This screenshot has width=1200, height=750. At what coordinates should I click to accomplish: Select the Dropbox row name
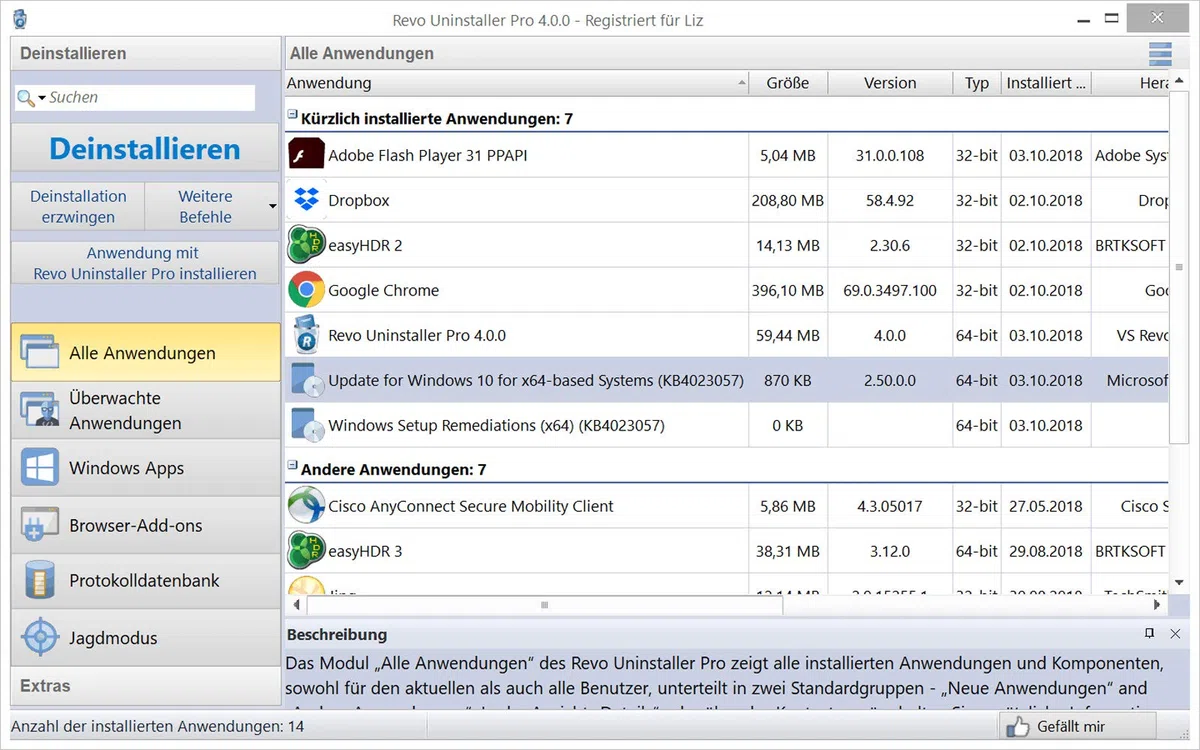359,200
